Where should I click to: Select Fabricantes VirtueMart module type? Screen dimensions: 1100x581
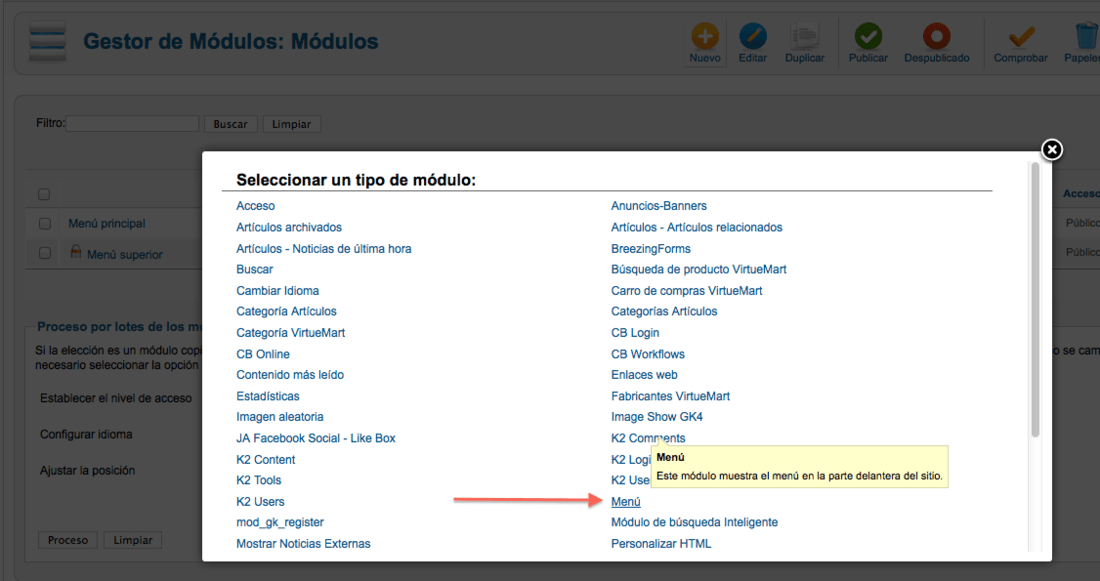(x=670, y=396)
